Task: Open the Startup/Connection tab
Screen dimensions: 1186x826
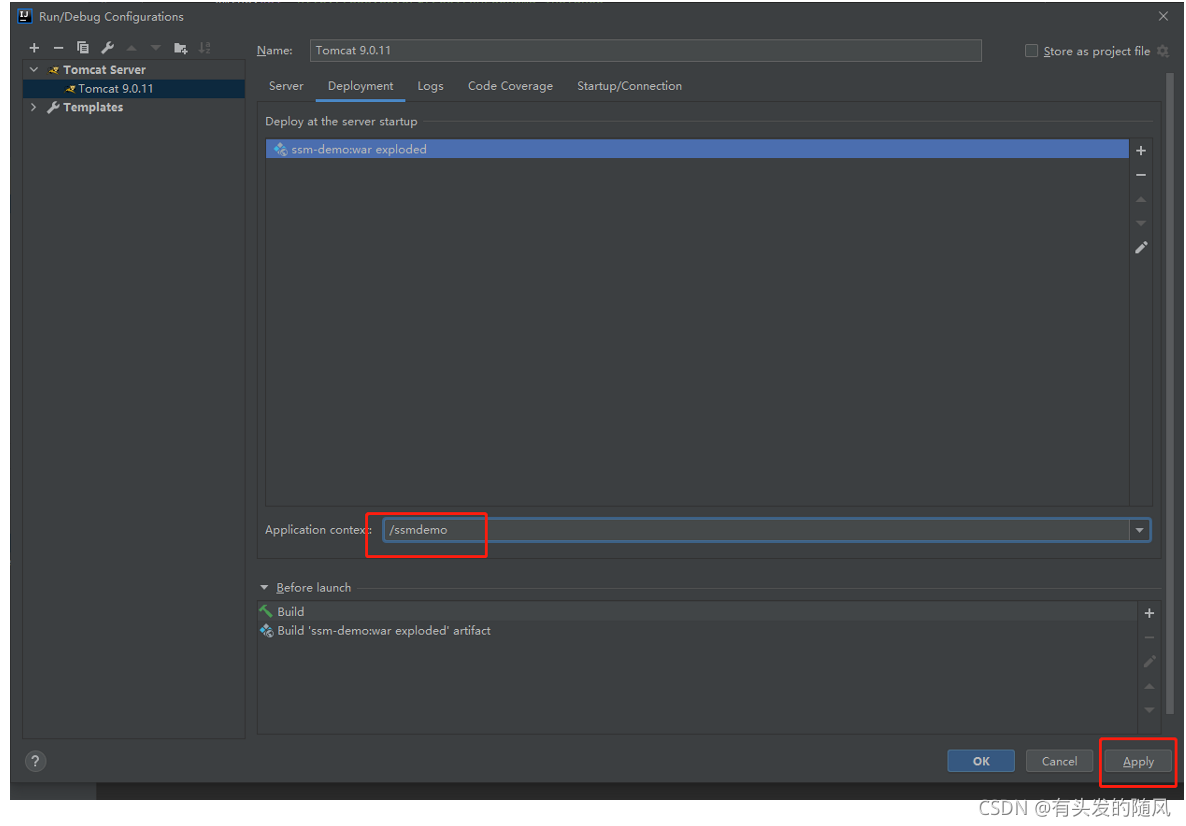Action: [629, 86]
